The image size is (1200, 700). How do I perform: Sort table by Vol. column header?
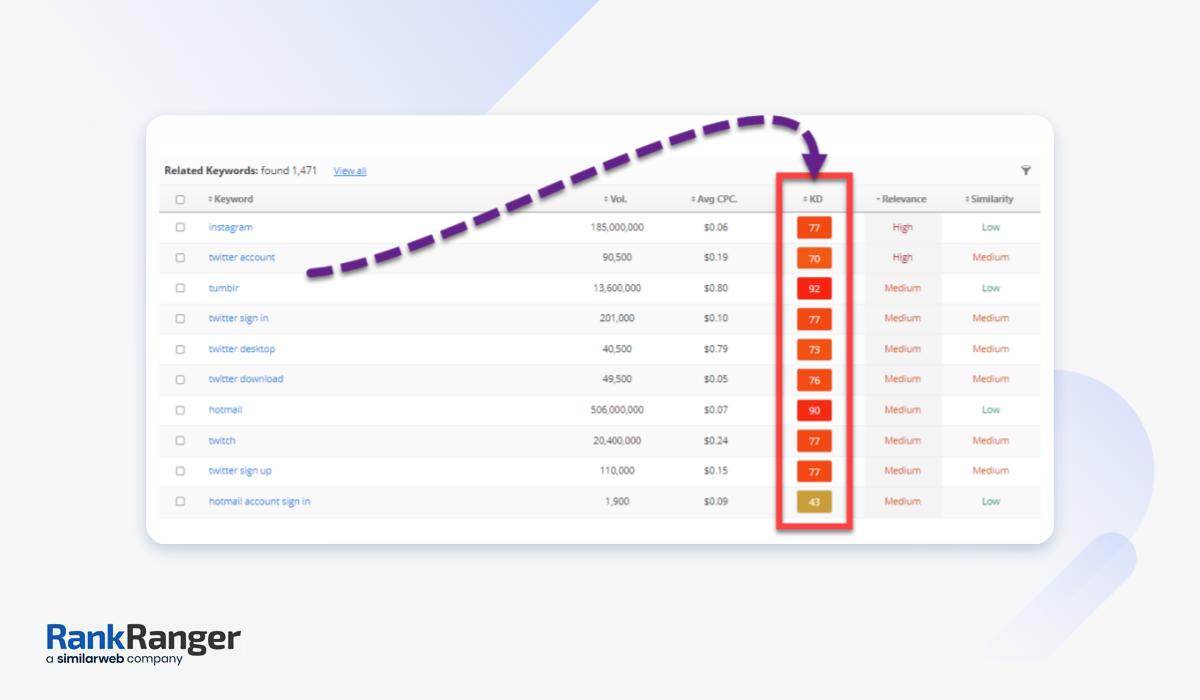[617, 199]
